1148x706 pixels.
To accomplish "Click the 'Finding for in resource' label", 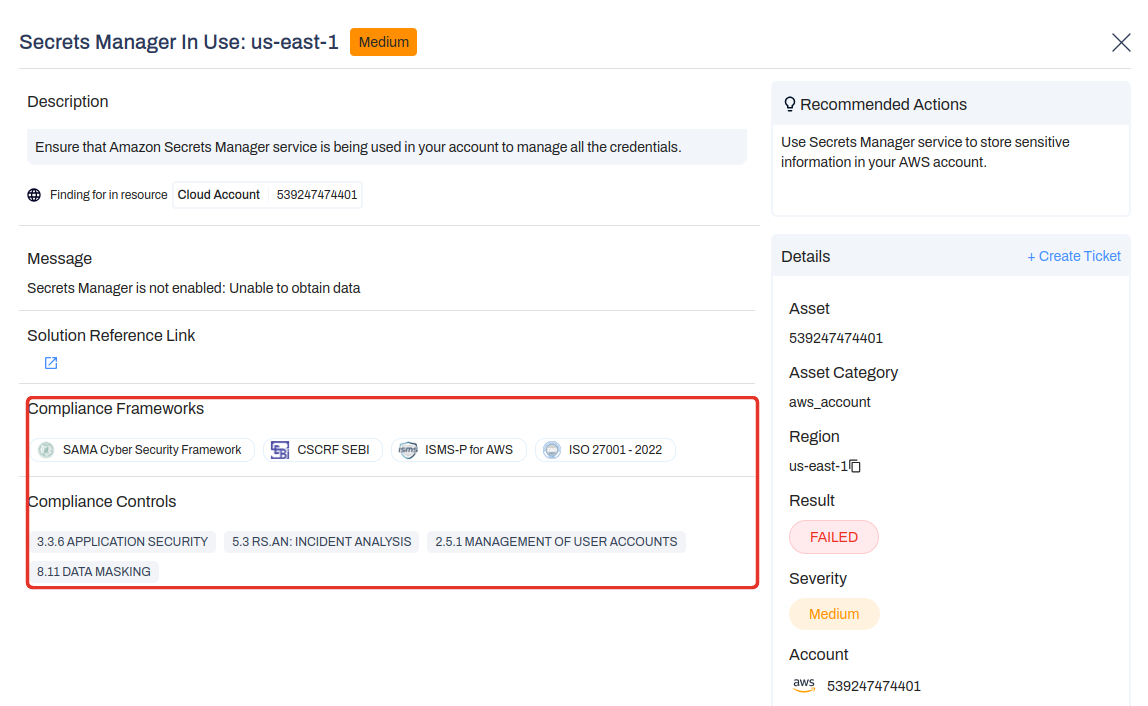I will 108,195.
